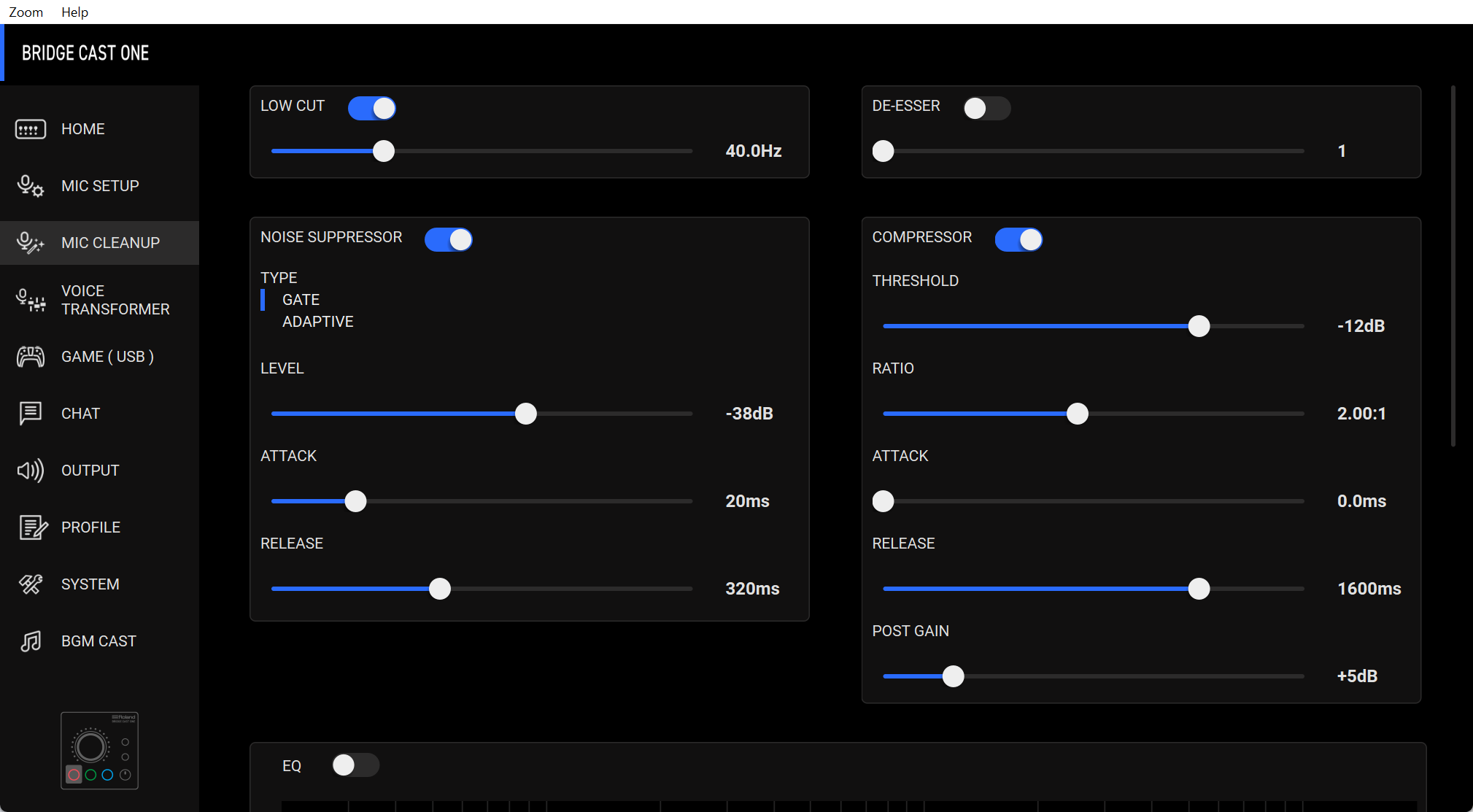The image size is (1473, 812).
Task: Open the SYSTEM page
Action: pyautogui.click(x=99, y=584)
